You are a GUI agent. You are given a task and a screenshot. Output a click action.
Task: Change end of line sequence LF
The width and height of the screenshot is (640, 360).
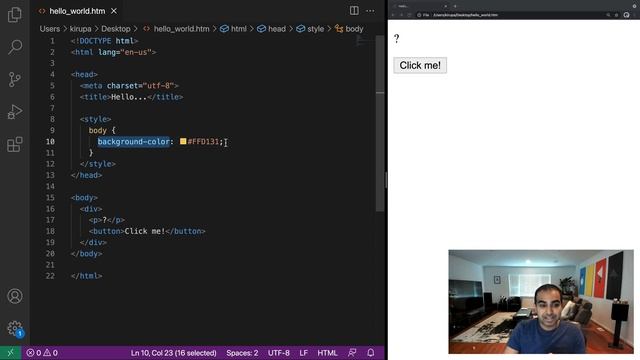[x=304, y=353]
